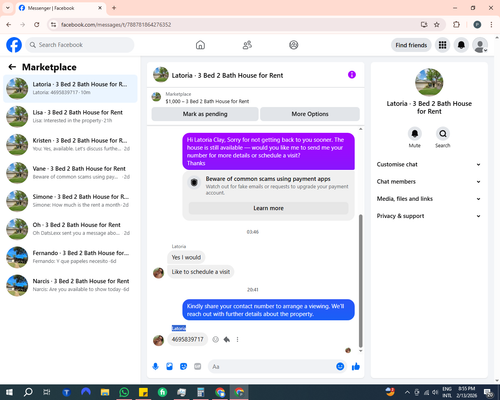Reply to the 4695839717 message
The image size is (500, 400).
click(227, 339)
